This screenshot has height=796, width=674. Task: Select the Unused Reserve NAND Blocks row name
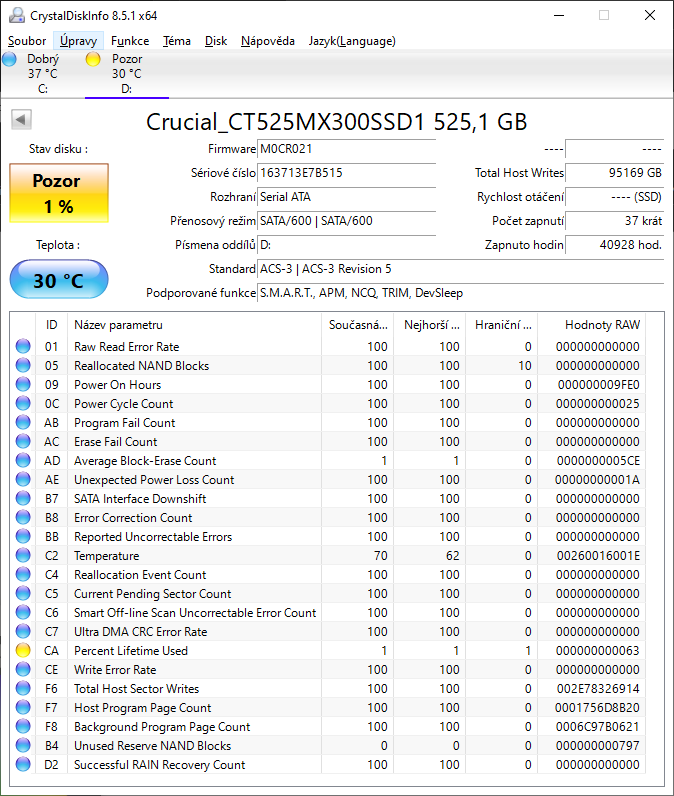pos(152,745)
